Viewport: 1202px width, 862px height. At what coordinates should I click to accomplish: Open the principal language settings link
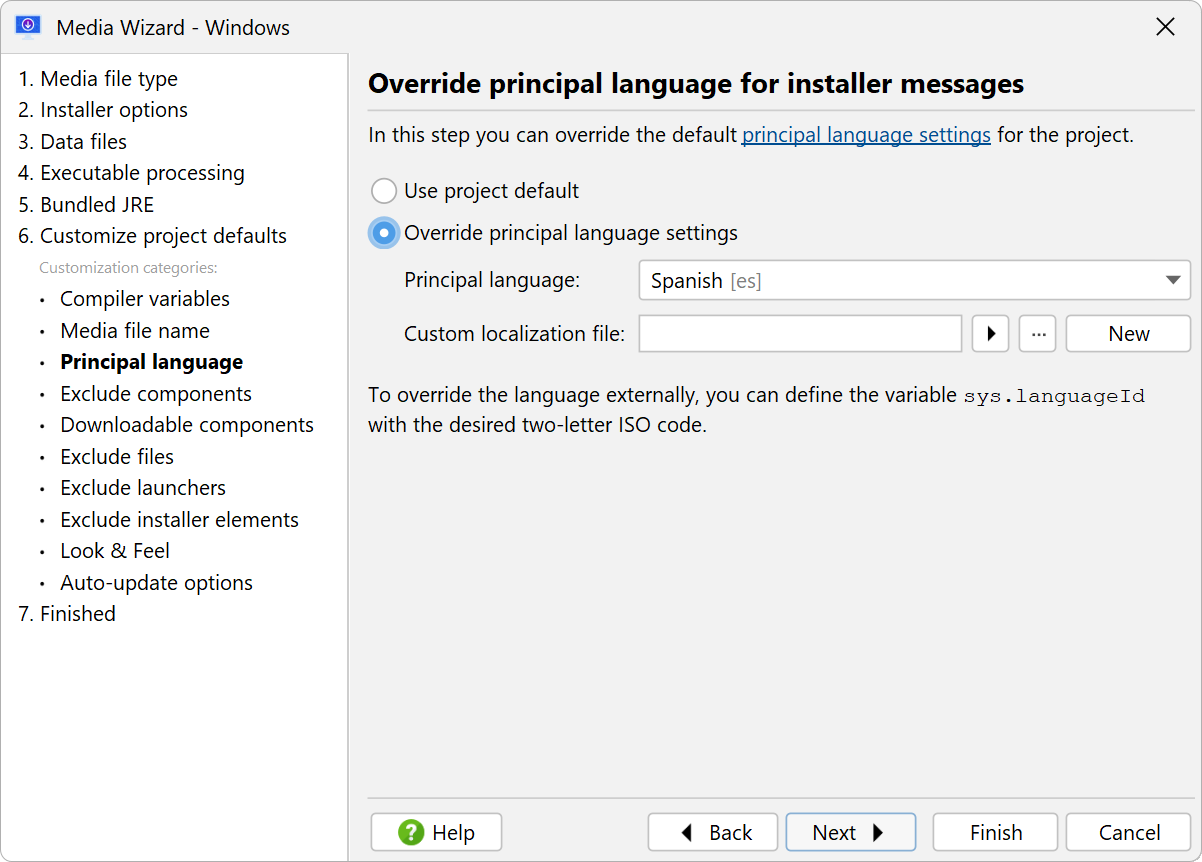click(x=866, y=134)
